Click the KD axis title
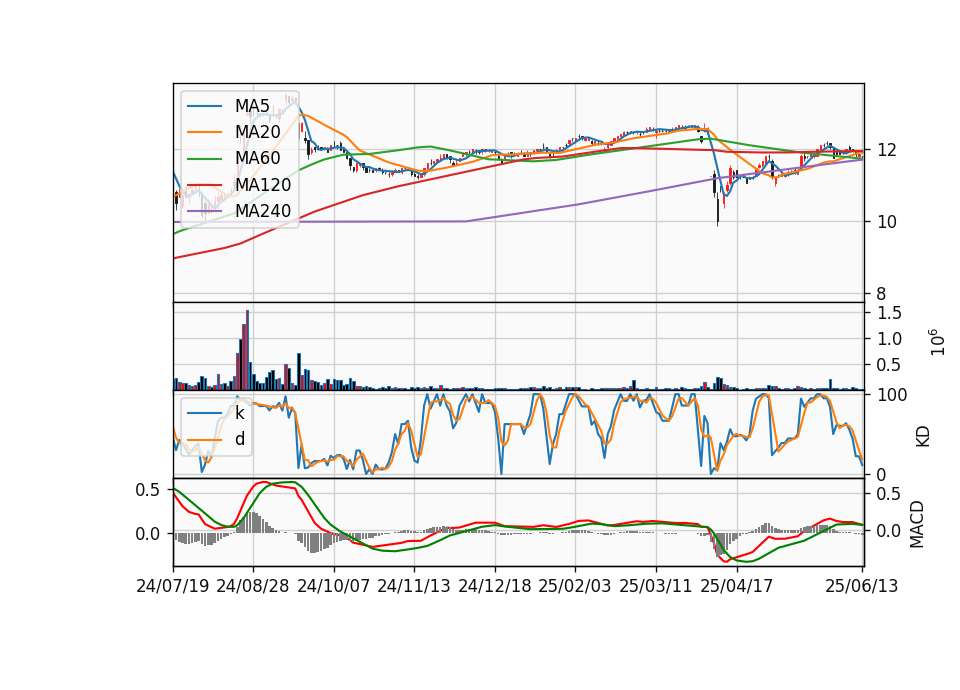The height and width of the screenshot is (690, 960). pos(923,437)
